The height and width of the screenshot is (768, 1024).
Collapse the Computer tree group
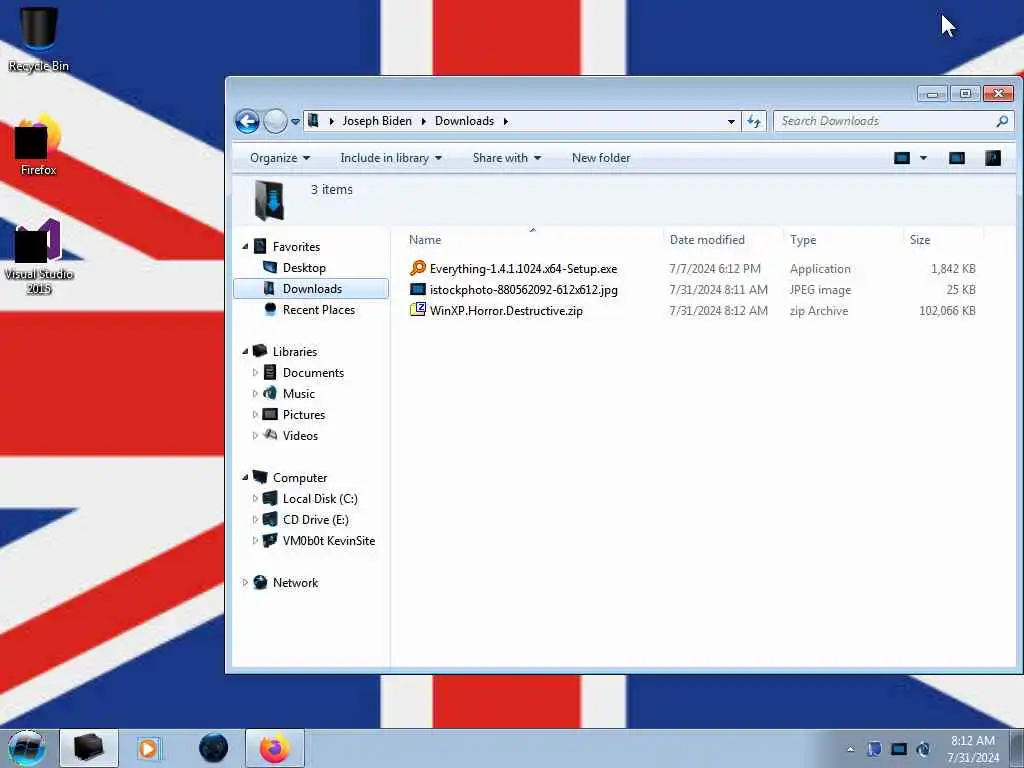tap(246, 477)
